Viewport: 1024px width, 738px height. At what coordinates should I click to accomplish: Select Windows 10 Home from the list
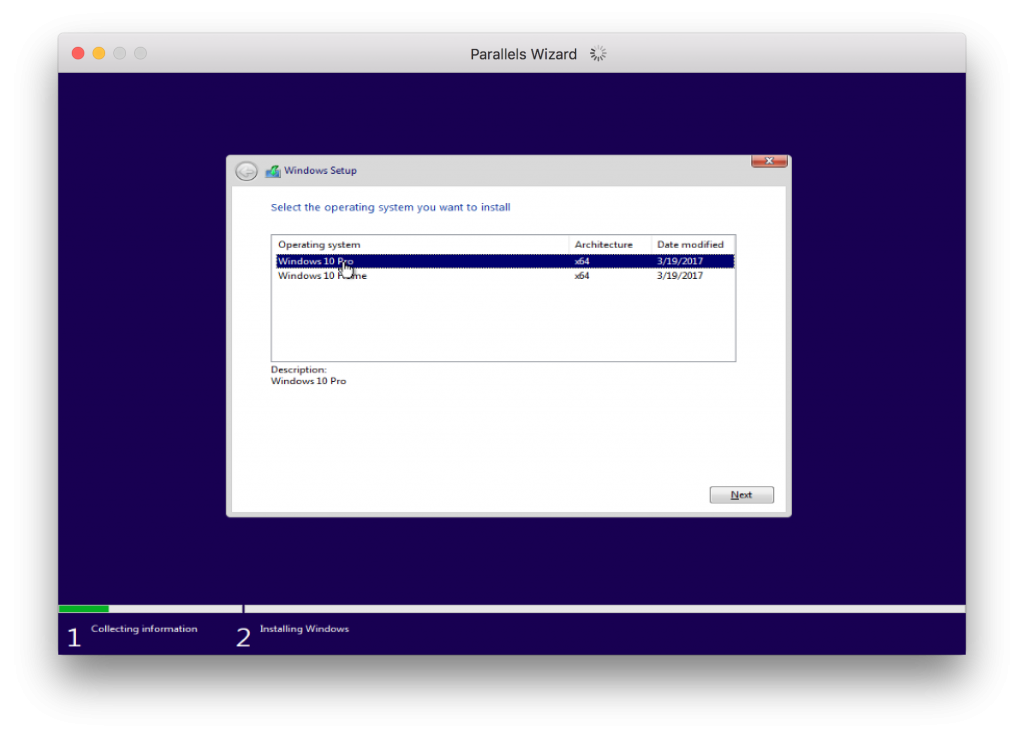coord(320,275)
